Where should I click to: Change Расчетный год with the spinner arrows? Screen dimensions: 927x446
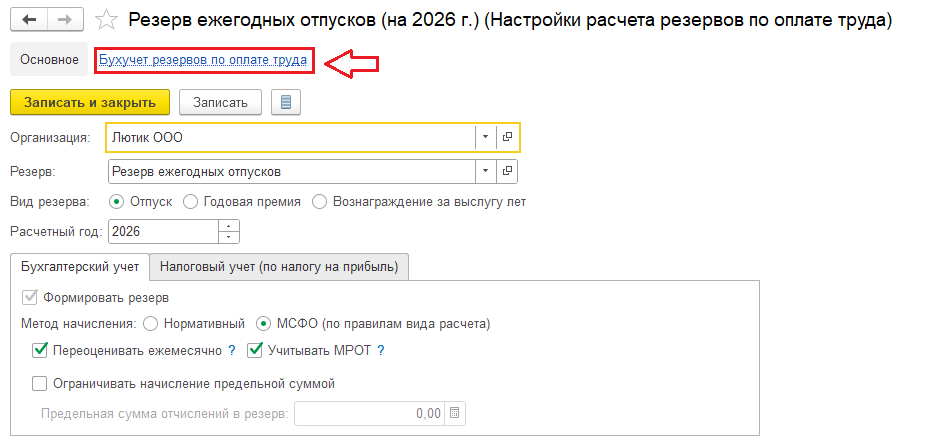pos(230,231)
